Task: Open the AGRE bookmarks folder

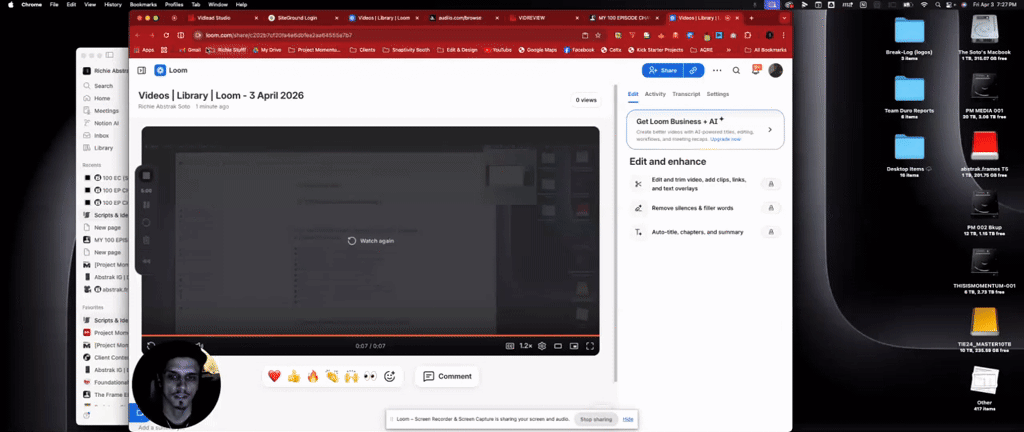Action: pos(701,50)
